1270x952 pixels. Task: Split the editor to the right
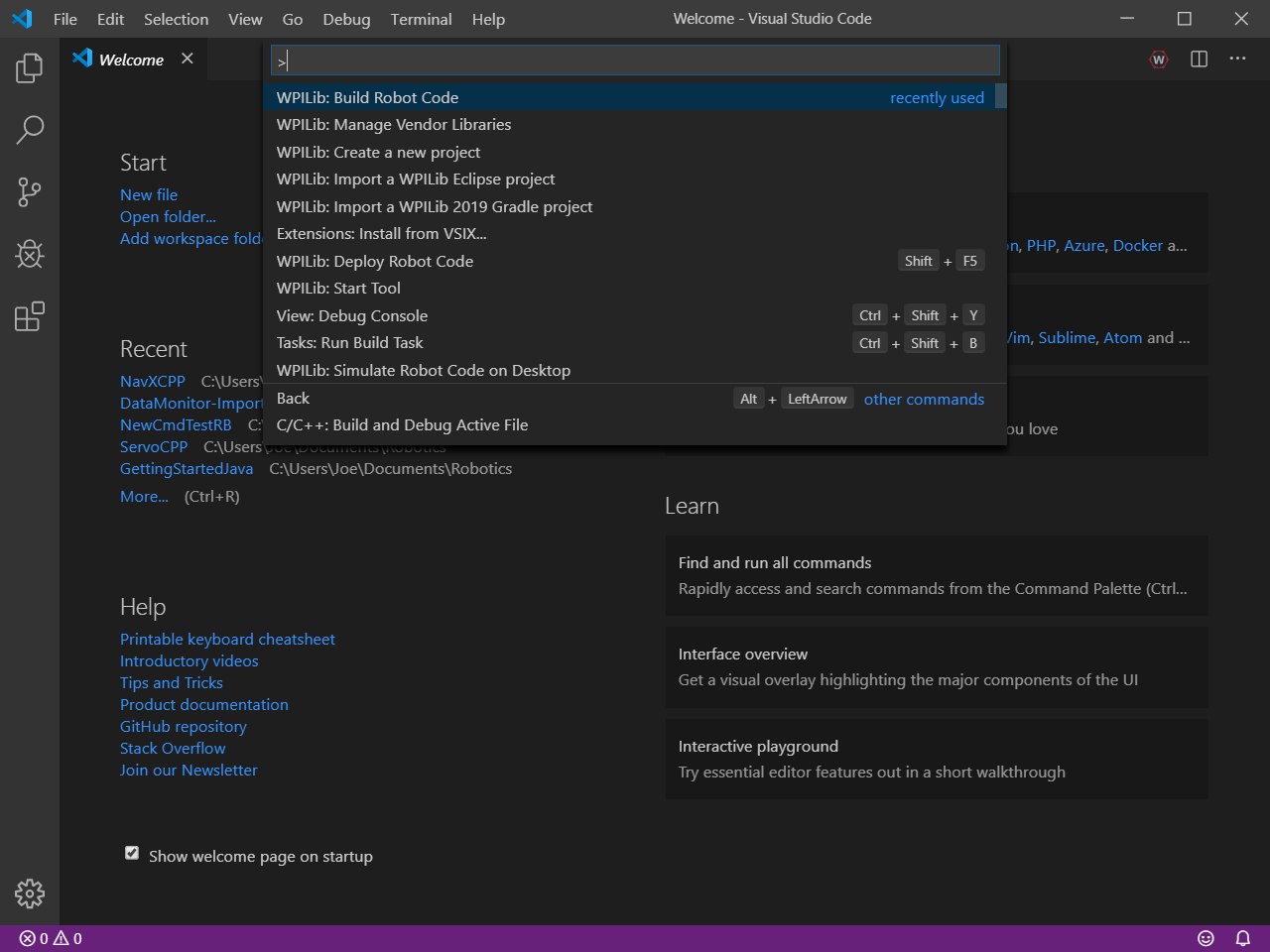tap(1199, 59)
